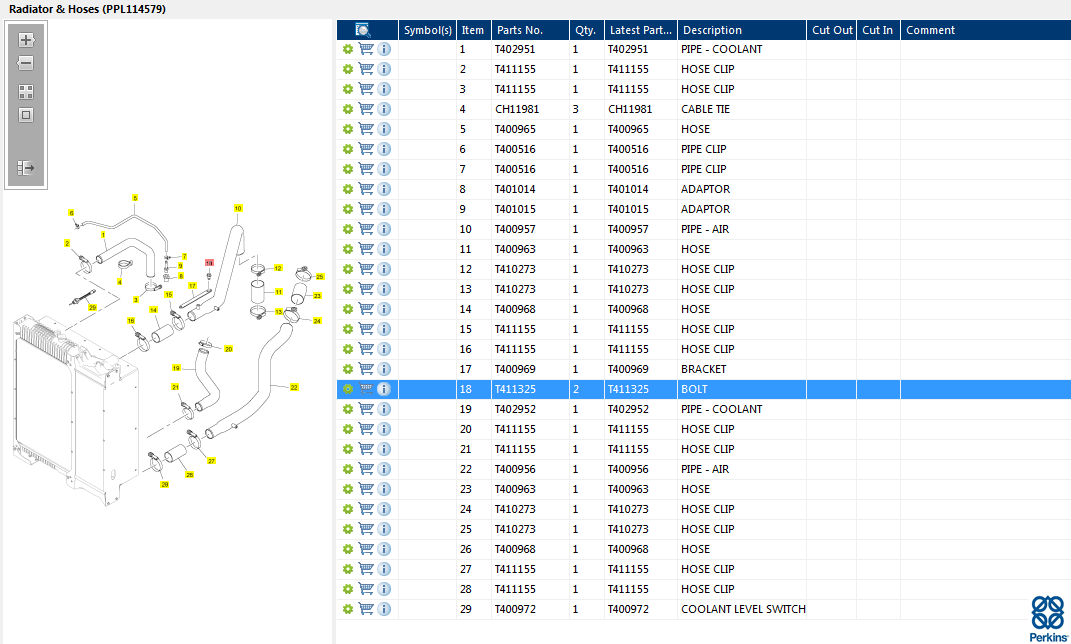Show info for item 4 CABLE TIE

385,109
